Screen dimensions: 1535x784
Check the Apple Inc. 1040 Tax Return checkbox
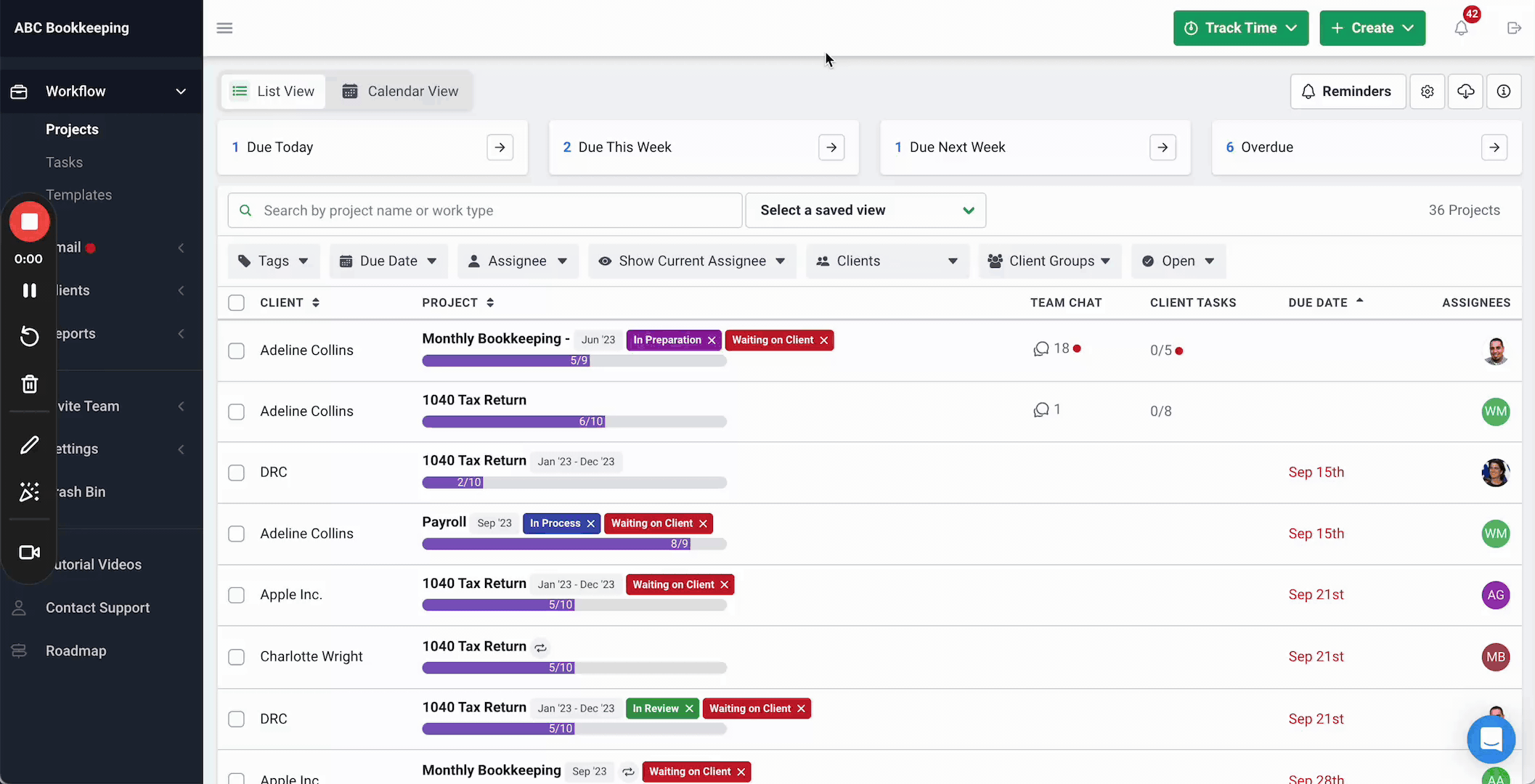click(237, 595)
